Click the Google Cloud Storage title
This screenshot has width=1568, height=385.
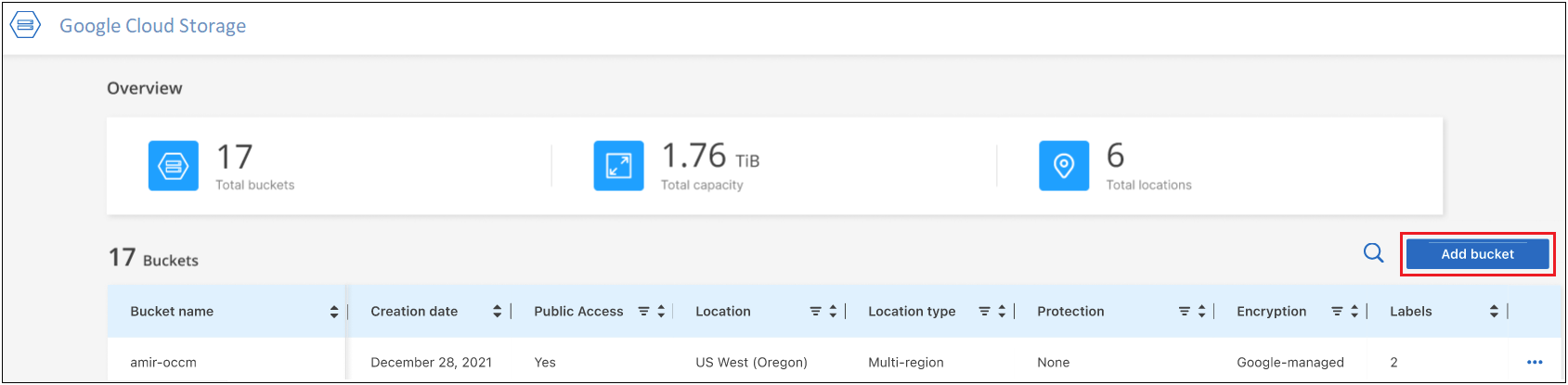point(153,26)
